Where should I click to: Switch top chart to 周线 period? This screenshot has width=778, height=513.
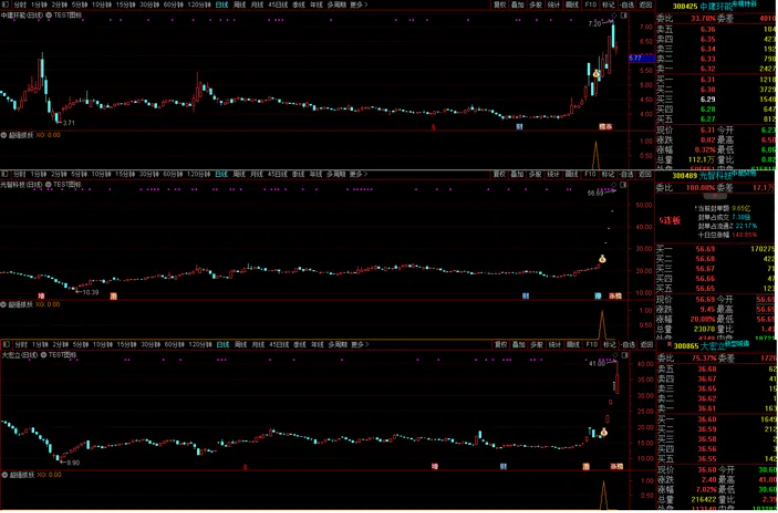[x=239, y=5]
